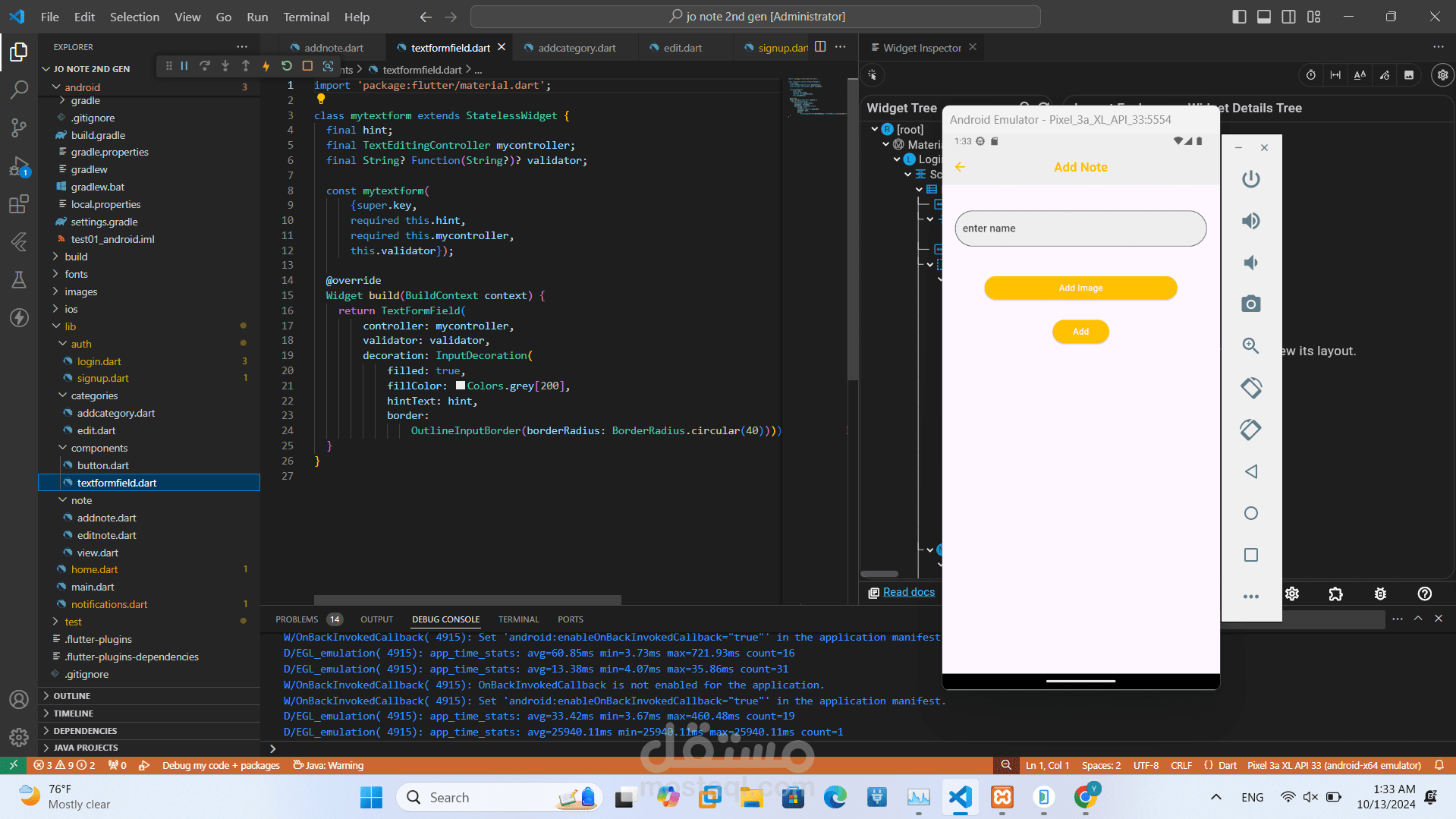Open the Source Control view

(x=18, y=128)
